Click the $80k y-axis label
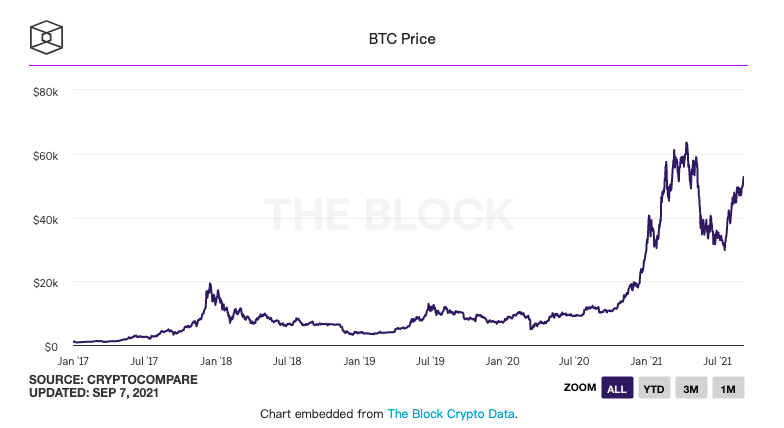Viewport: 784px width, 428px height. (46, 92)
